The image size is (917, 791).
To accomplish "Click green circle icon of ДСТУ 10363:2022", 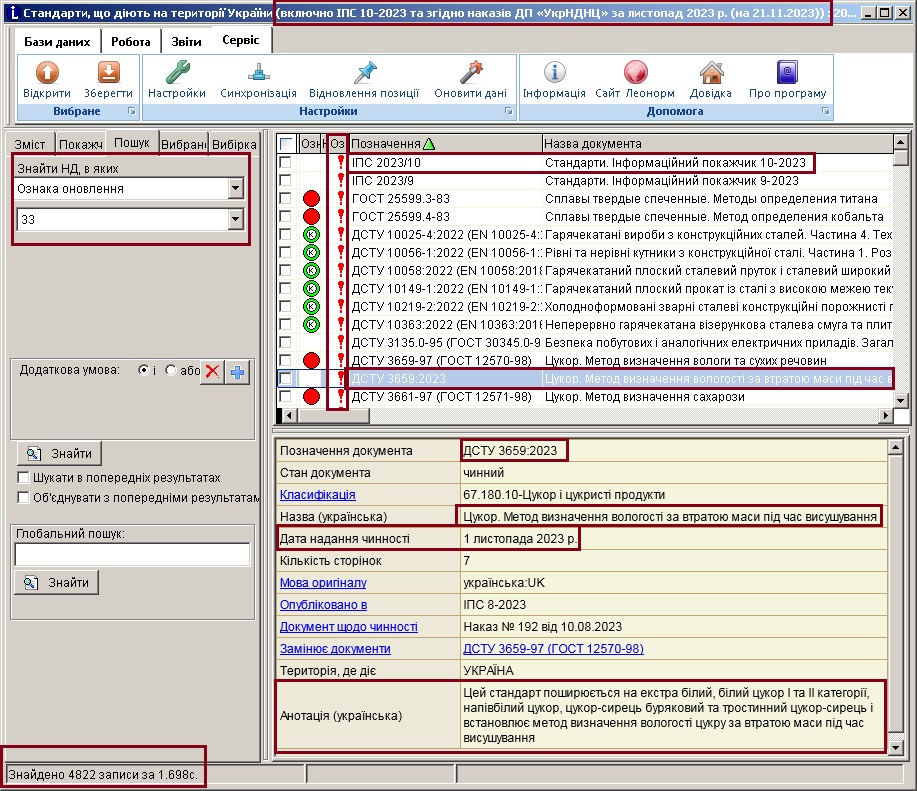I will tap(311, 324).
